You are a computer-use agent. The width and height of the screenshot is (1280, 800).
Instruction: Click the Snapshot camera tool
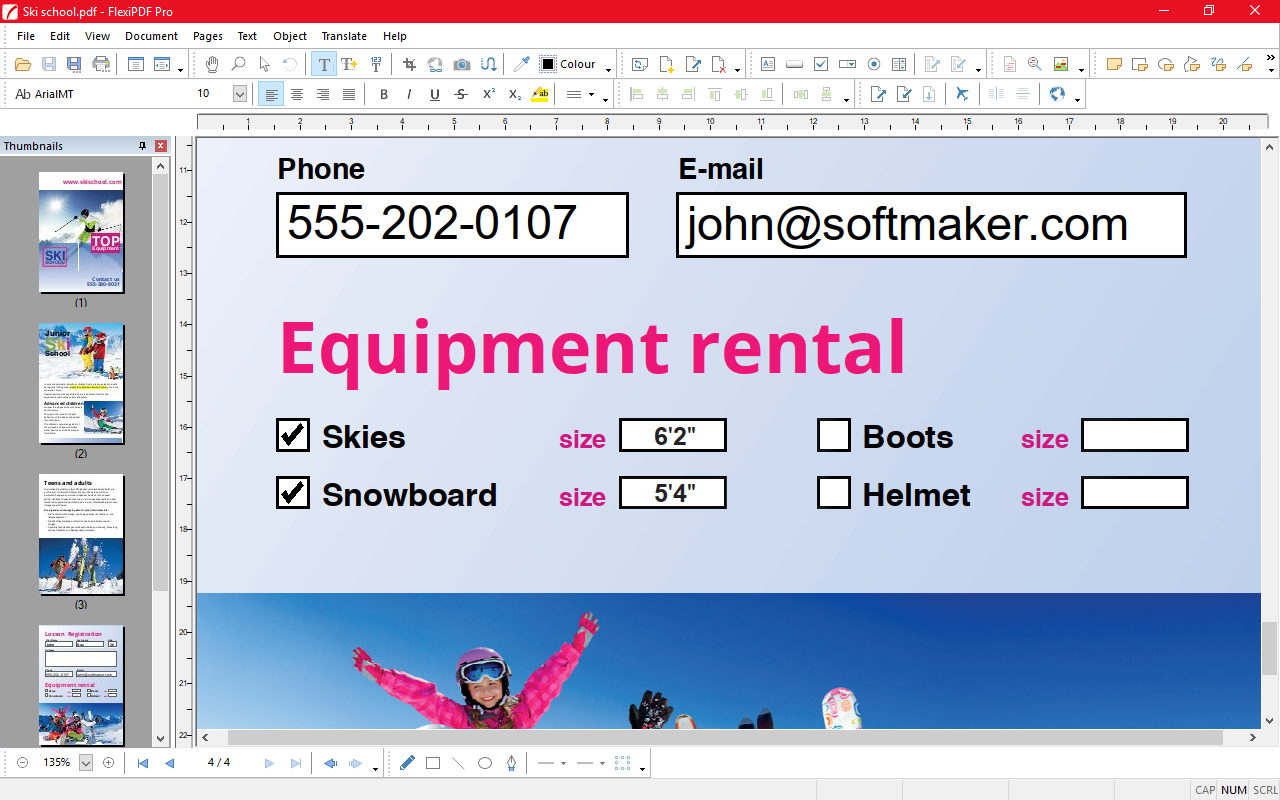(461, 64)
